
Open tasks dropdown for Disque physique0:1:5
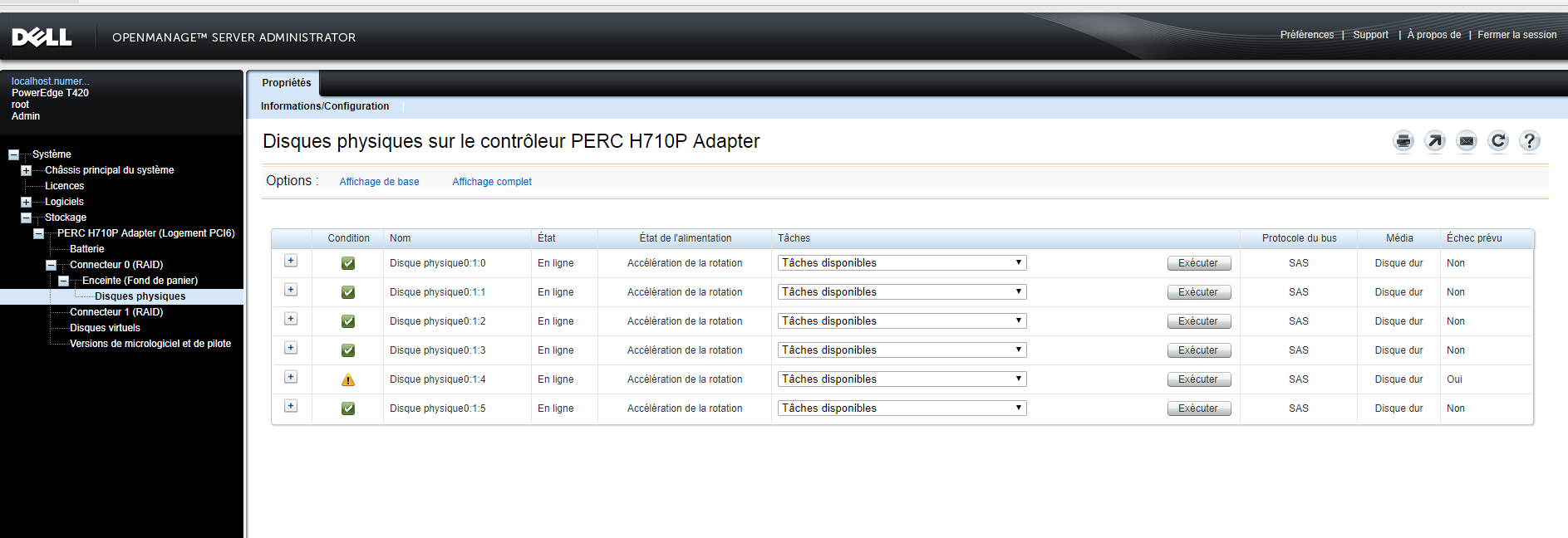(x=902, y=408)
